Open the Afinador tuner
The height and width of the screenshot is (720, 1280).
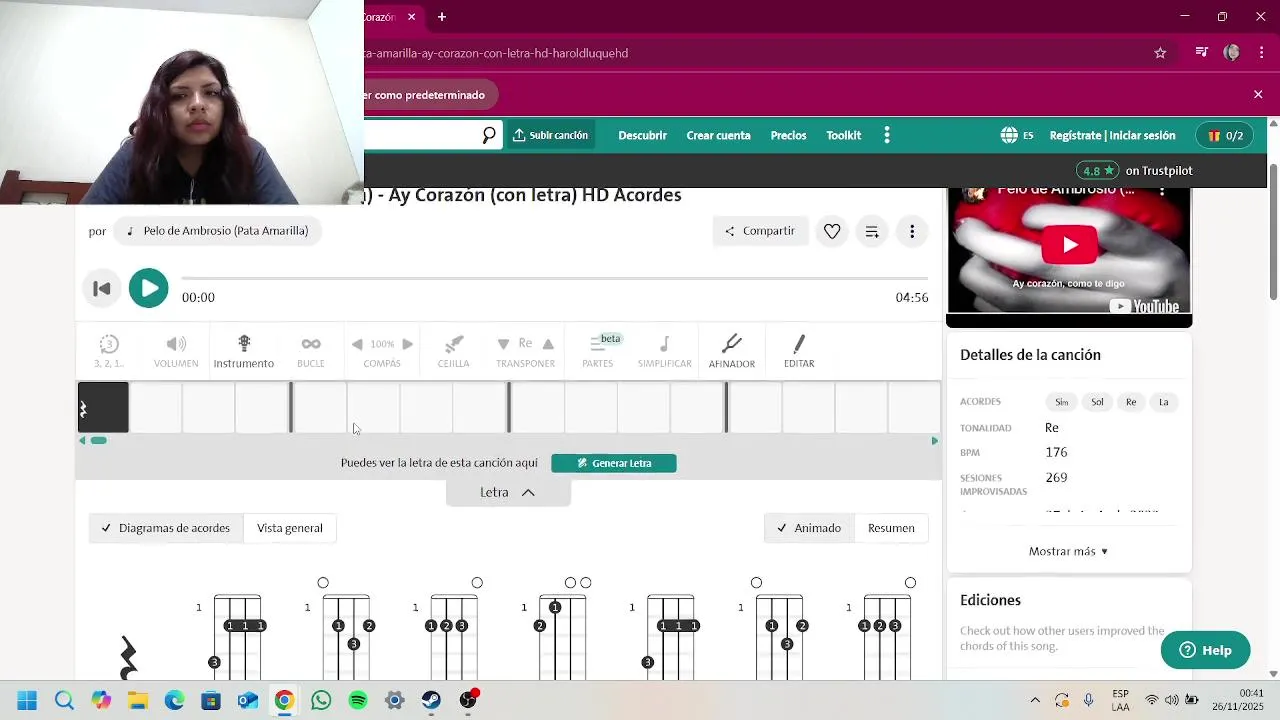pos(732,351)
